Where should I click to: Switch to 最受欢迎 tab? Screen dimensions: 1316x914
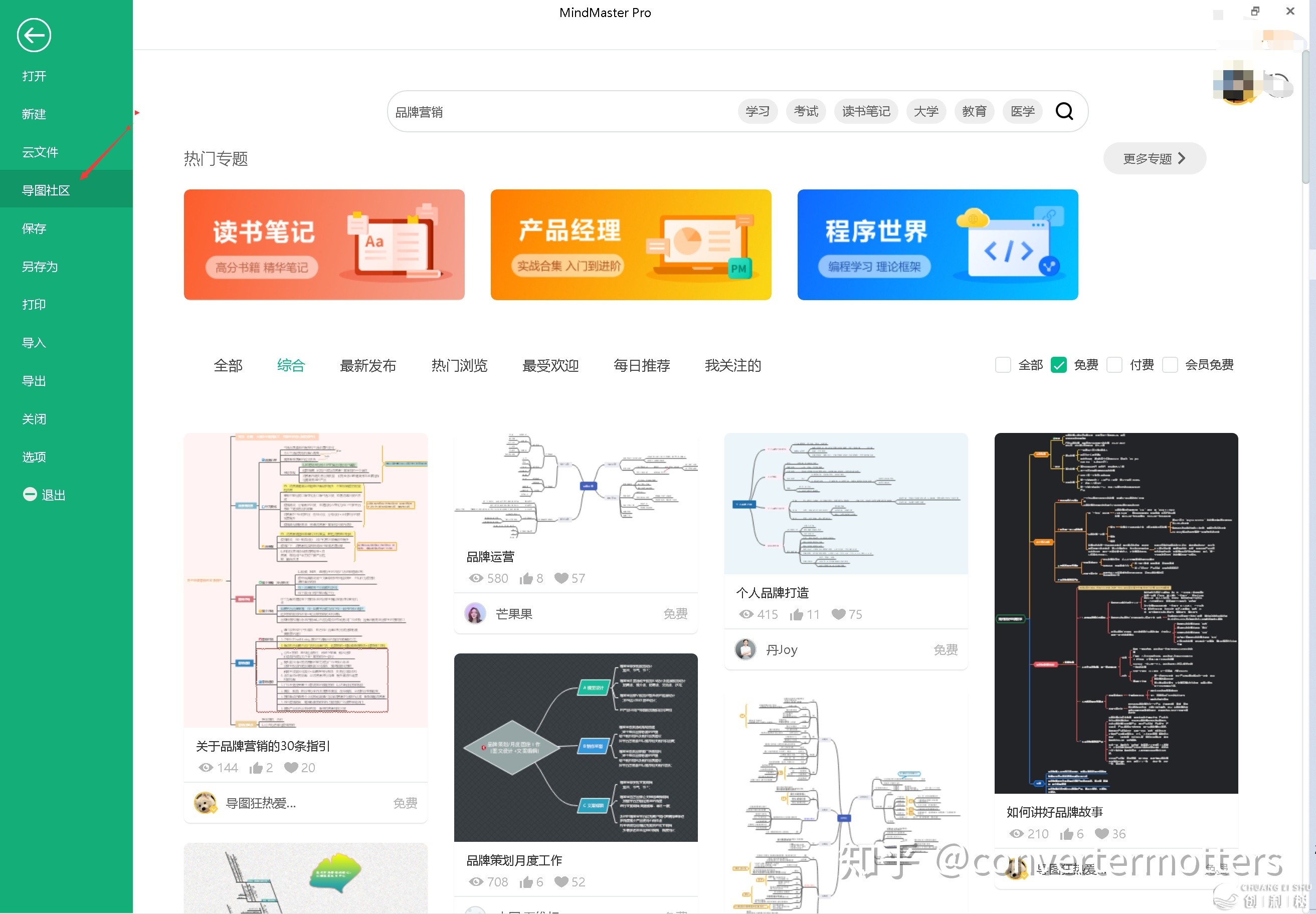point(550,365)
